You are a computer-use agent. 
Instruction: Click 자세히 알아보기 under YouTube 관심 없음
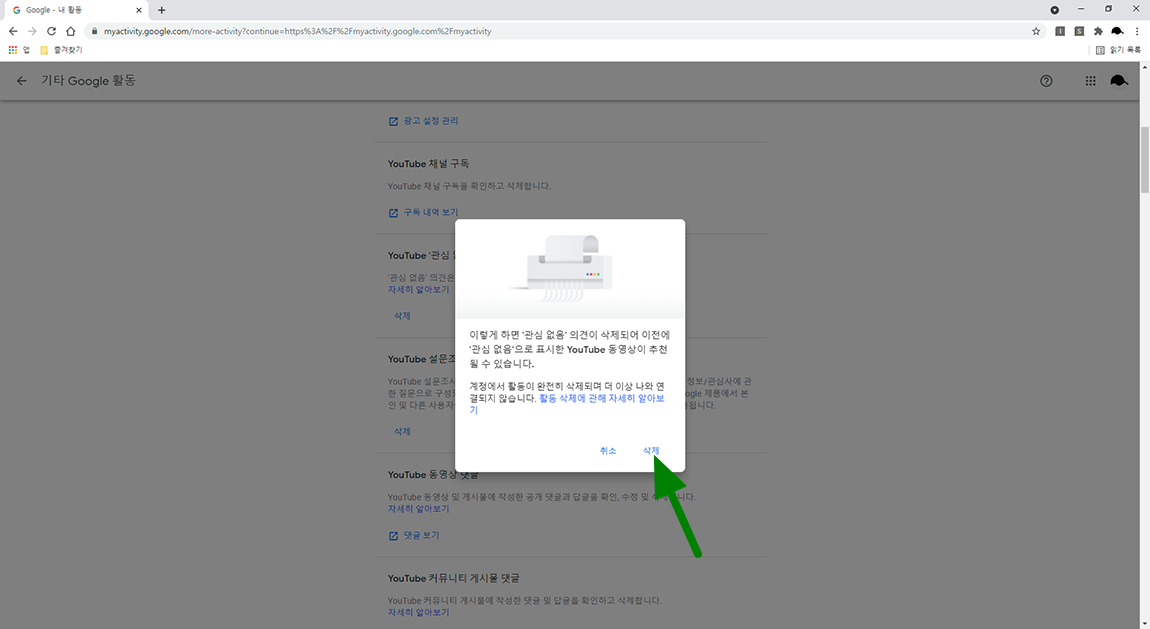[x=419, y=290]
